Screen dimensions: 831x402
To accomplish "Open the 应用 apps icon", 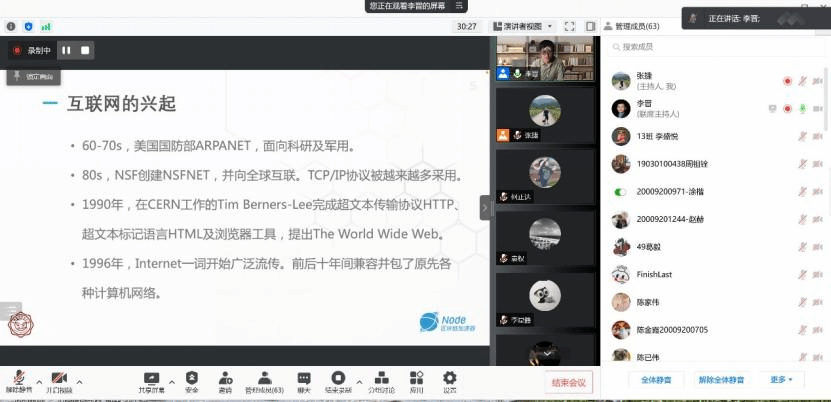I will pyautogui.click(x=417, y=378).
